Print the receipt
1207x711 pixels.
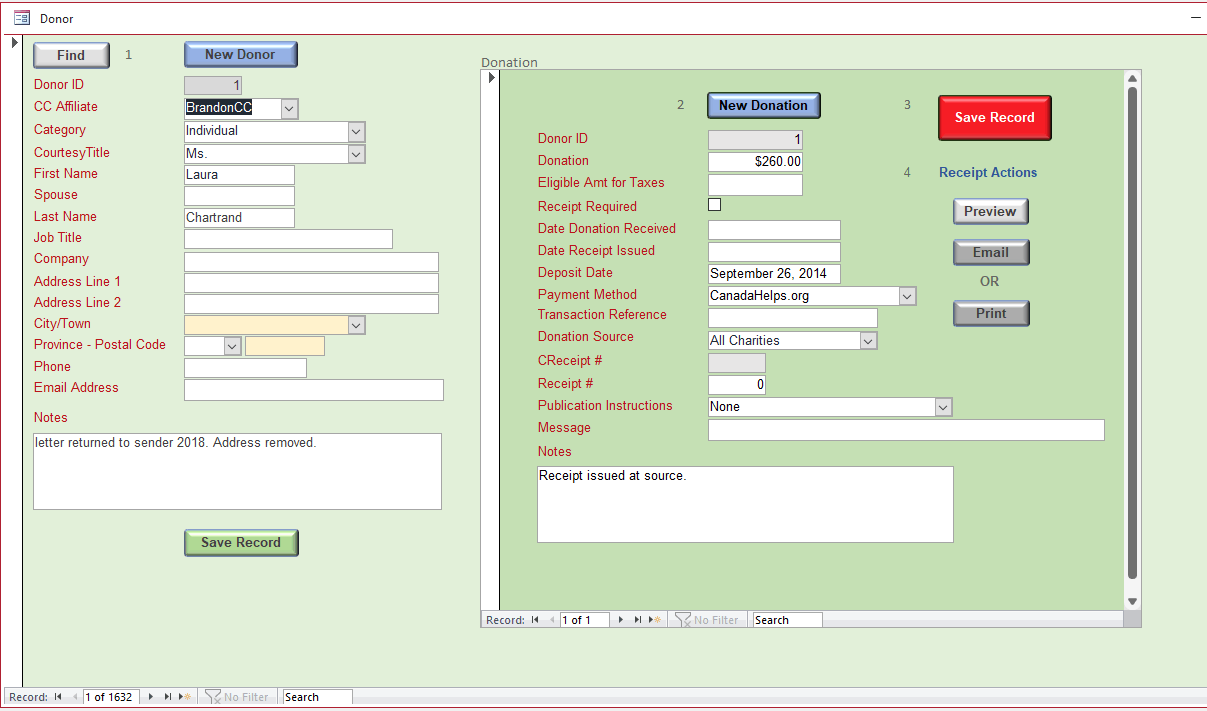tap(991, 314)
